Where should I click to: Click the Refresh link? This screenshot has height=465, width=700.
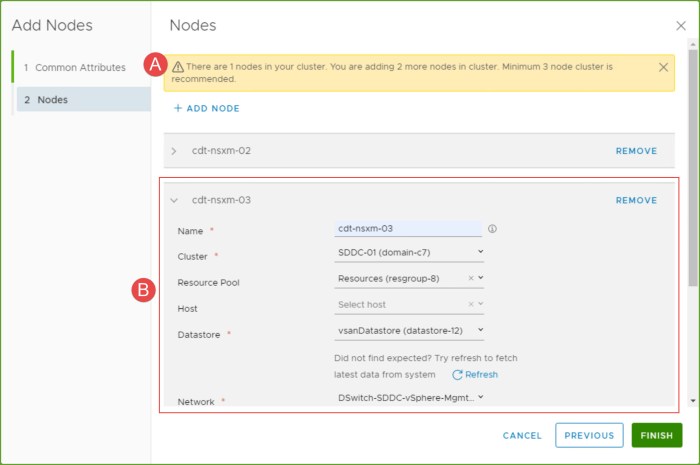coord(475,375)
